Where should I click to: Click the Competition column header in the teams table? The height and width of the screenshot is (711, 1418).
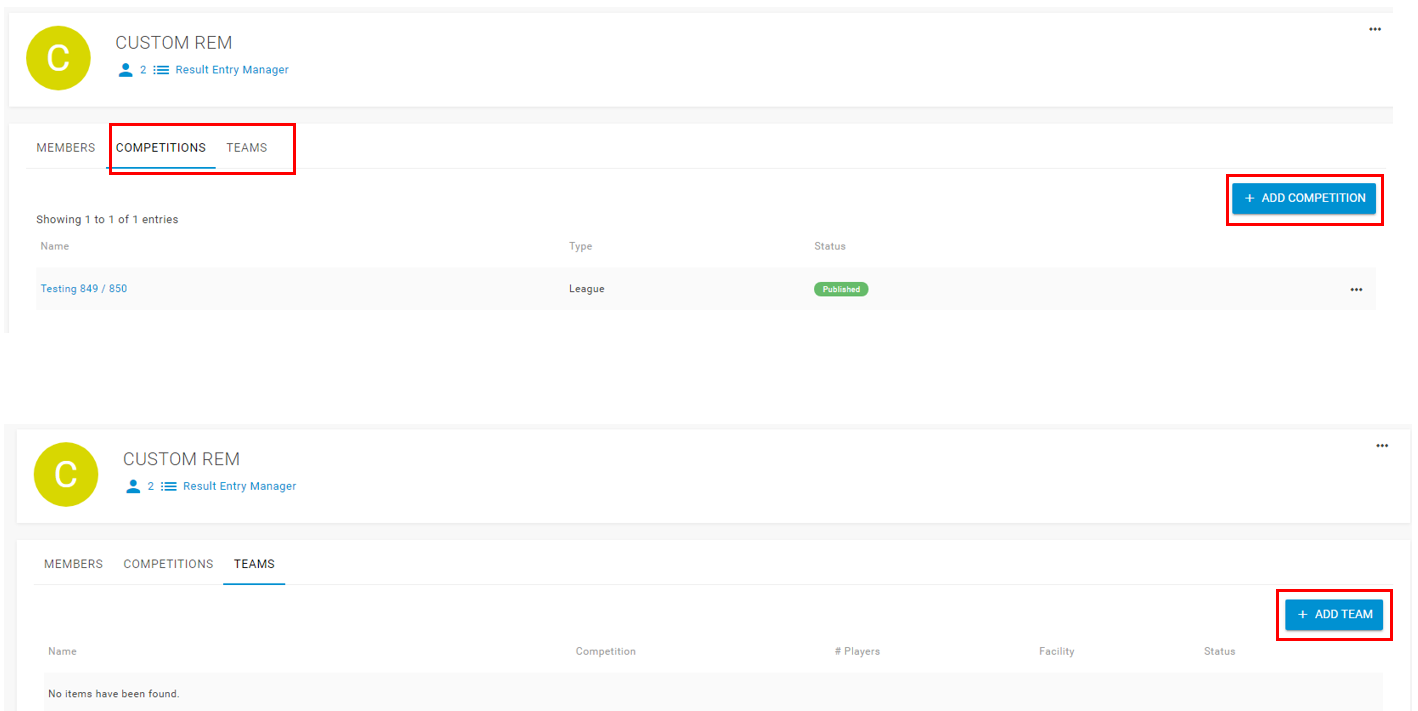pos(606,651)
